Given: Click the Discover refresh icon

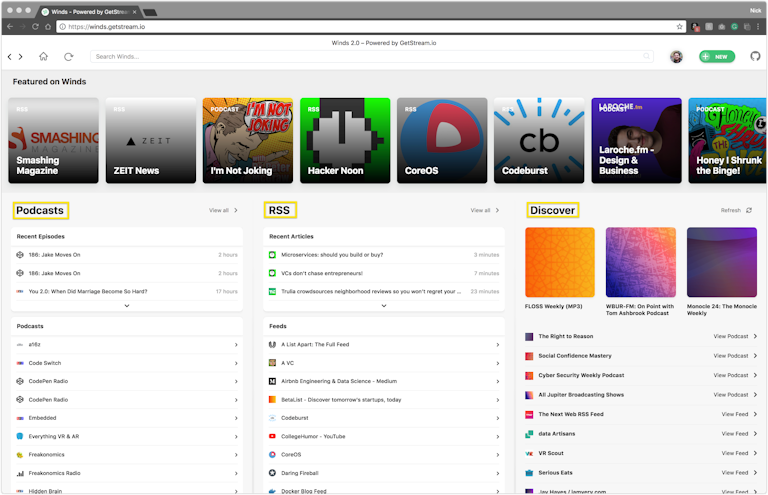Looking at the screenshot, I should click(749, 211).
